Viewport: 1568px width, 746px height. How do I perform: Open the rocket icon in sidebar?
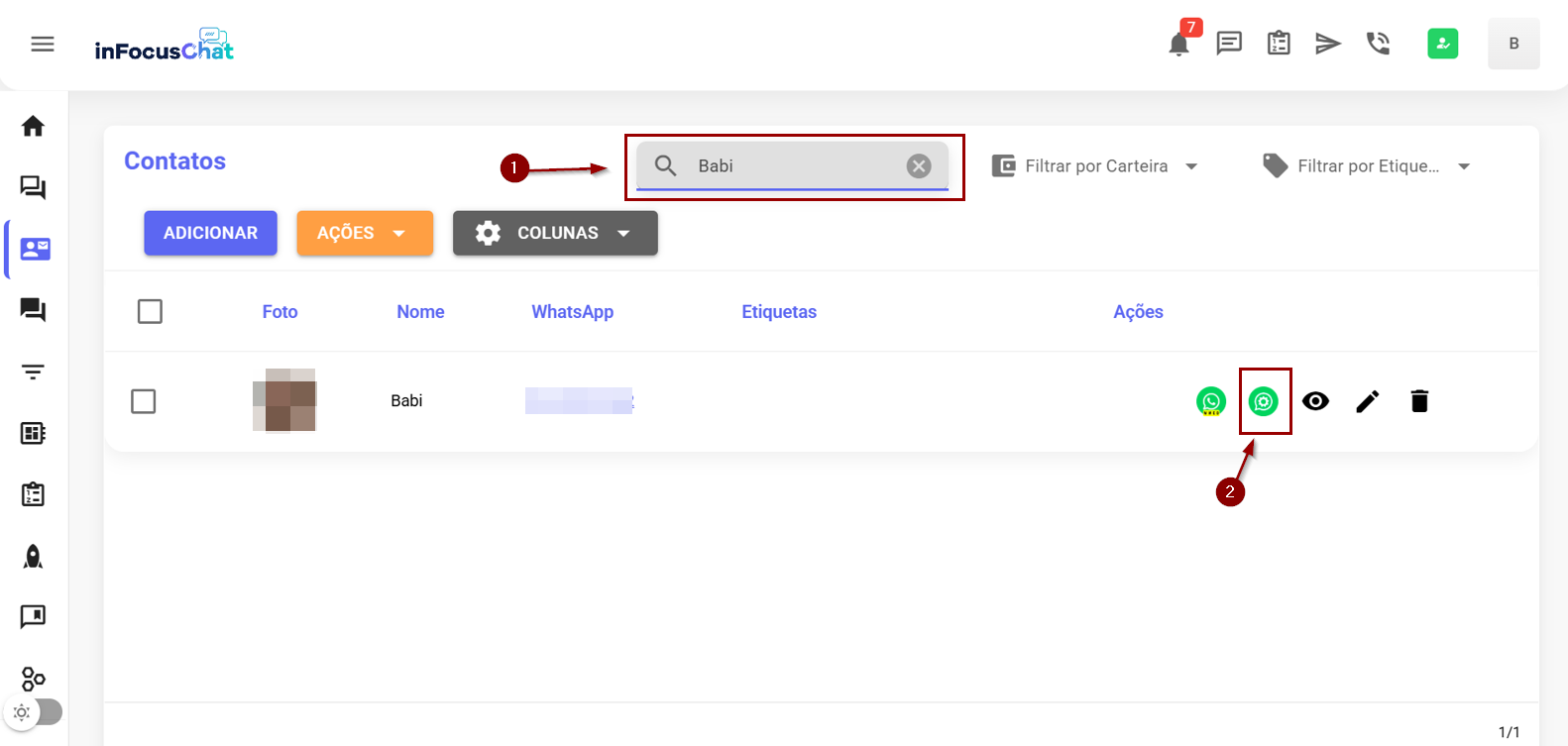(x=33, y=557)
